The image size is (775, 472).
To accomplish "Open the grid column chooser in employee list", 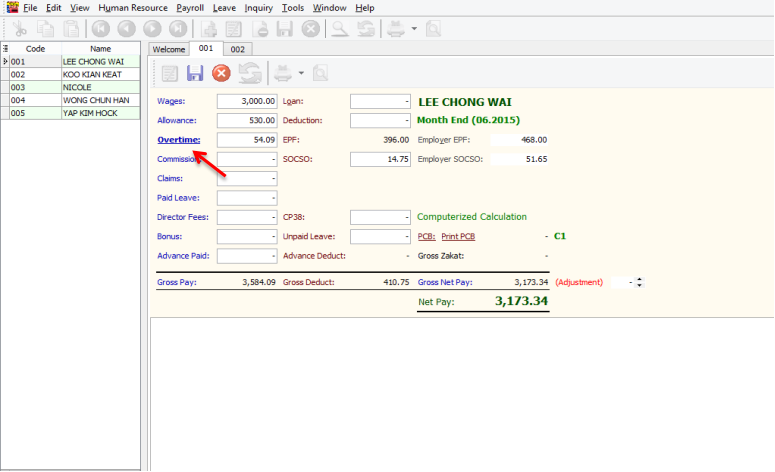I will (6, 48).
